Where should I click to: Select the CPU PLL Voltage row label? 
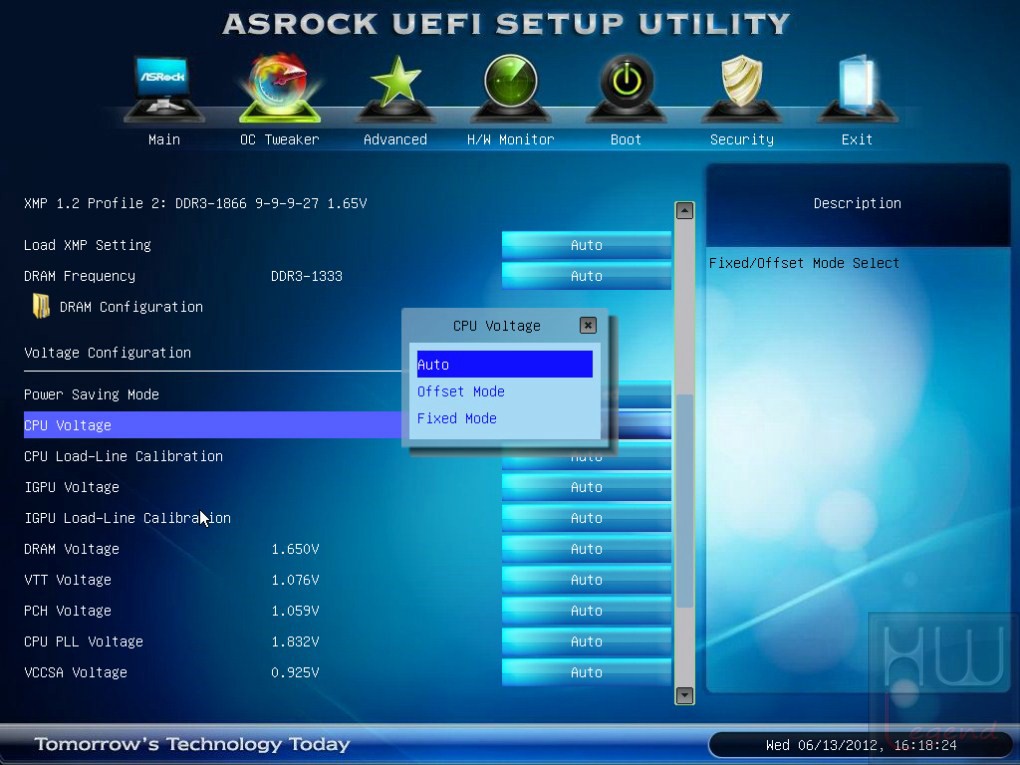pos(83,641)
